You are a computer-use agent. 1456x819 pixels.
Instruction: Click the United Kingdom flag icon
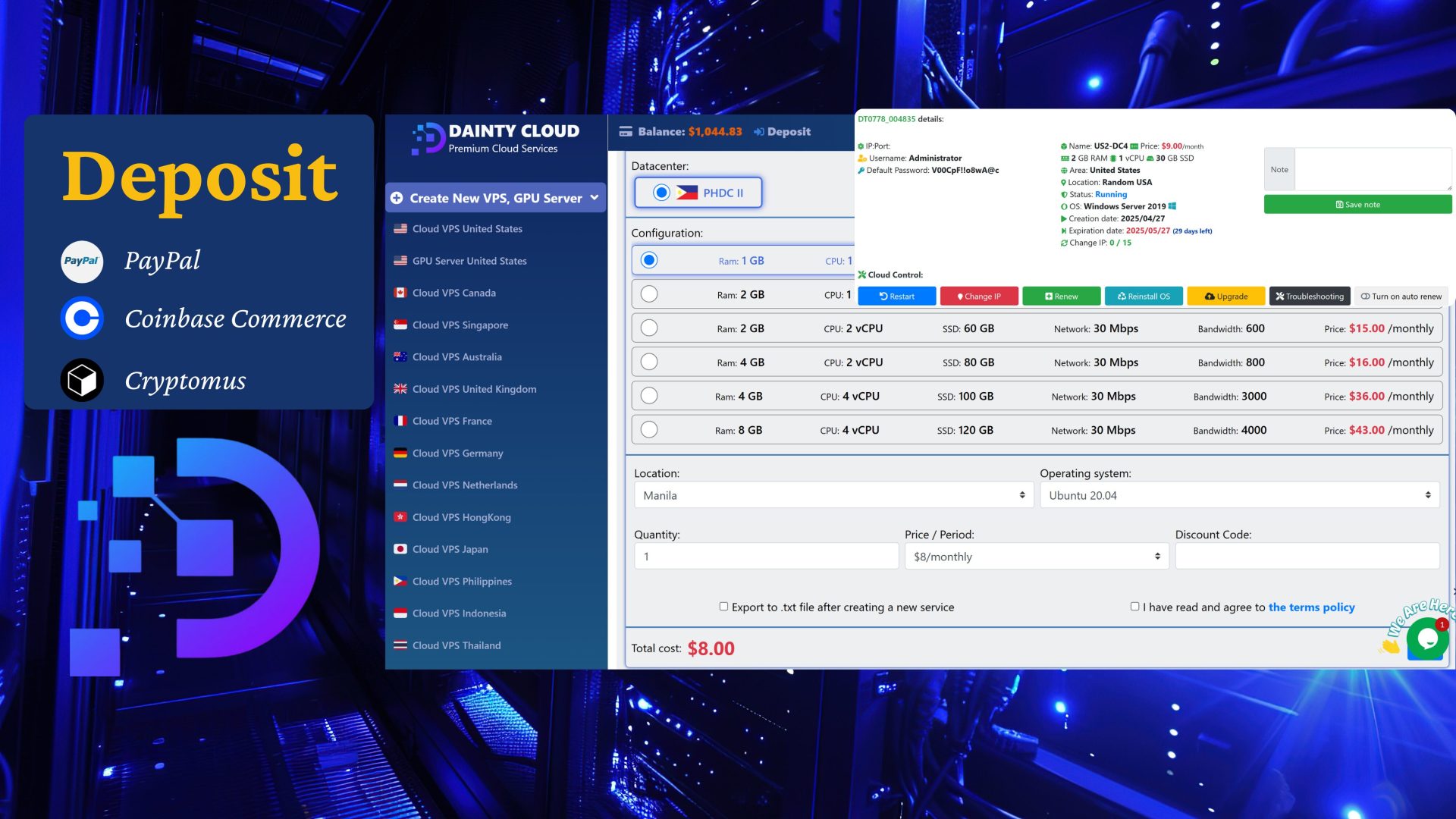(400, 388)
